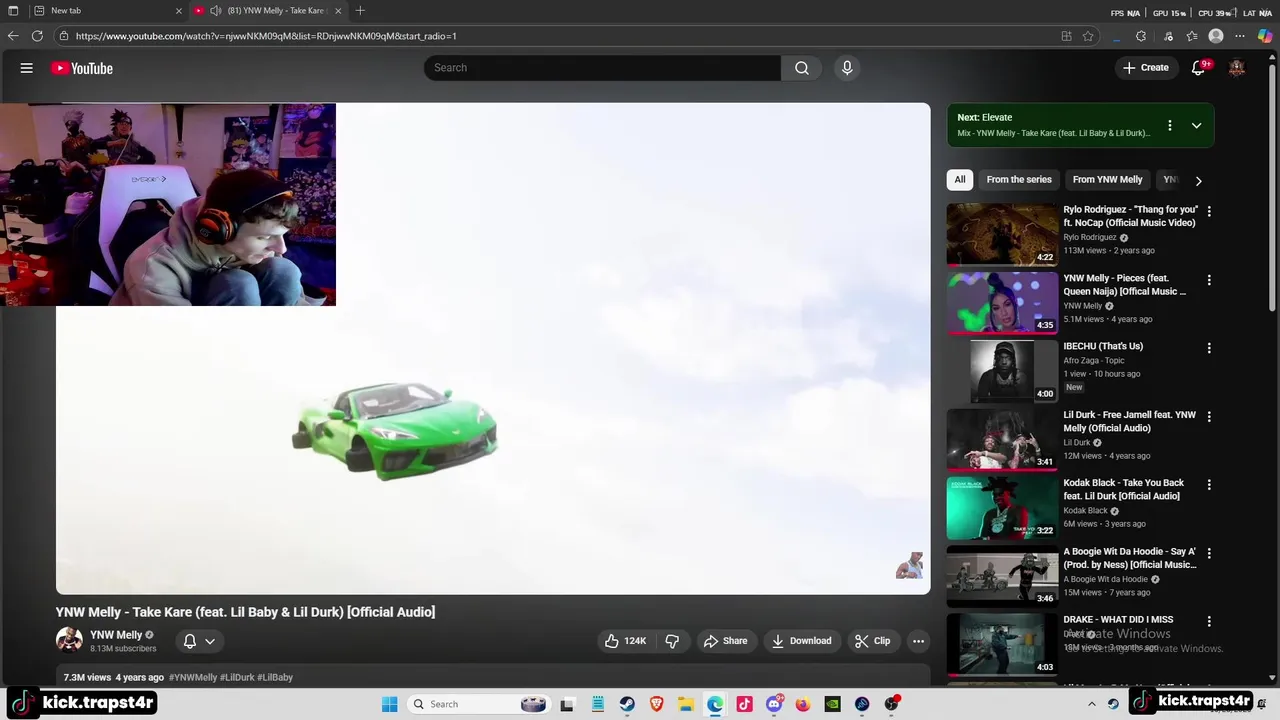The image size is (1280, 720).
Task: Open NVIDIA app from taskbar
Action: [x=832, y=704]
